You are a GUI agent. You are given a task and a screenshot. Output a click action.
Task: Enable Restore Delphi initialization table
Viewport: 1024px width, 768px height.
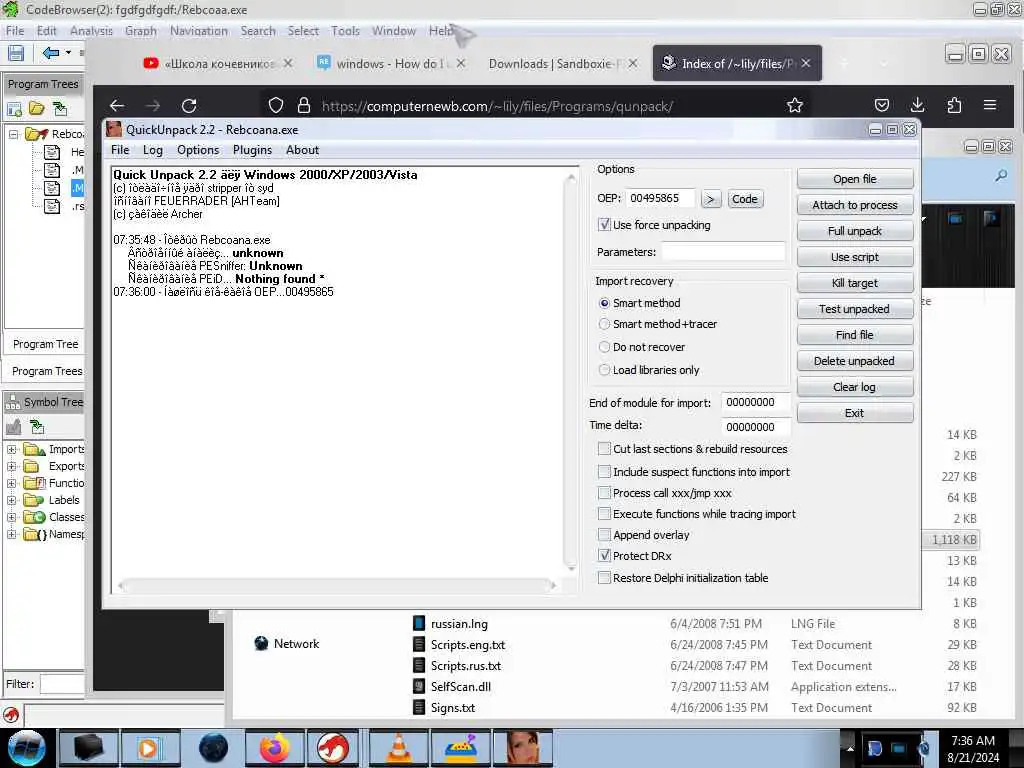604,577
